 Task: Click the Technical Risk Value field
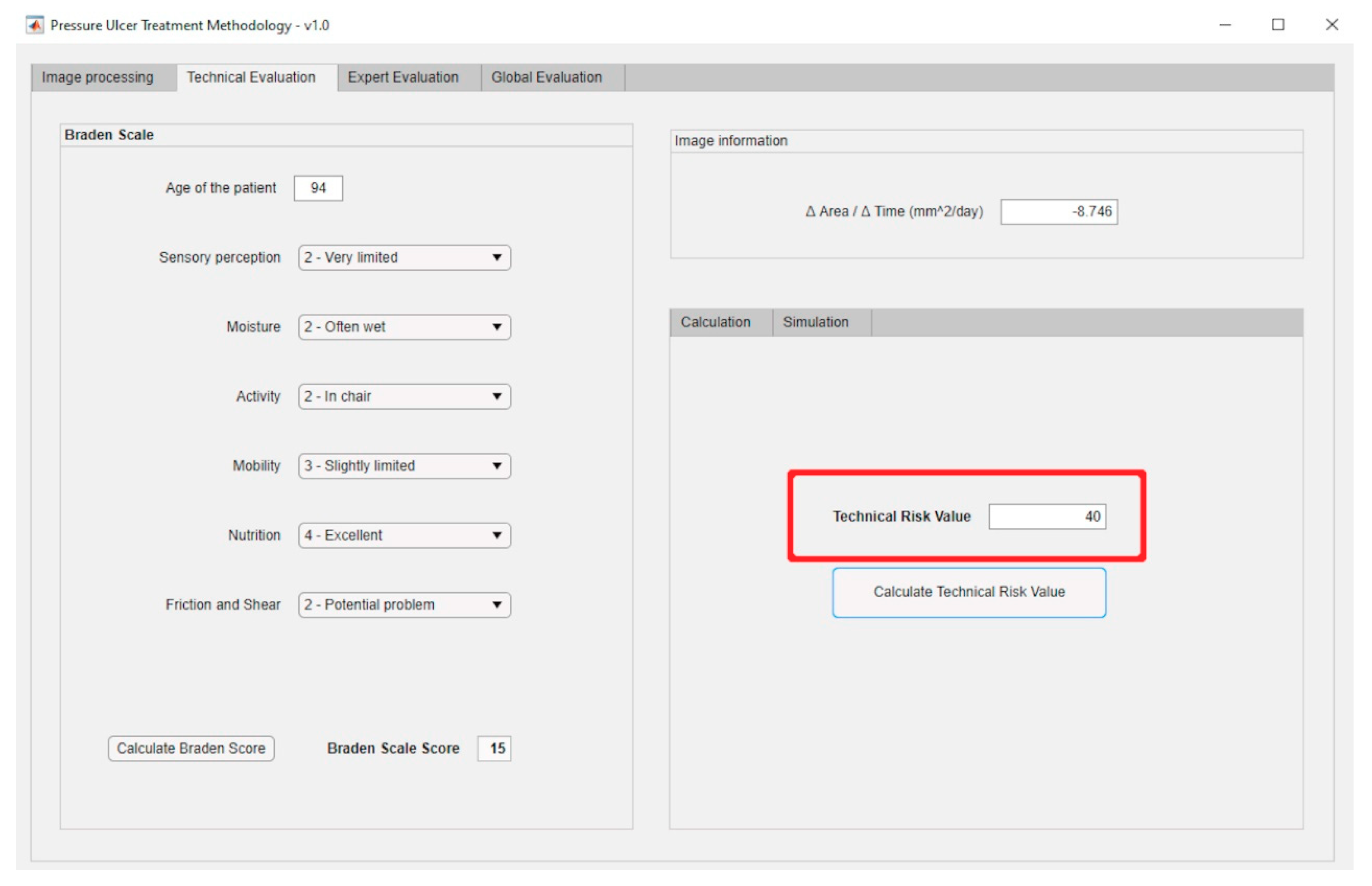tap(1047, 517)
